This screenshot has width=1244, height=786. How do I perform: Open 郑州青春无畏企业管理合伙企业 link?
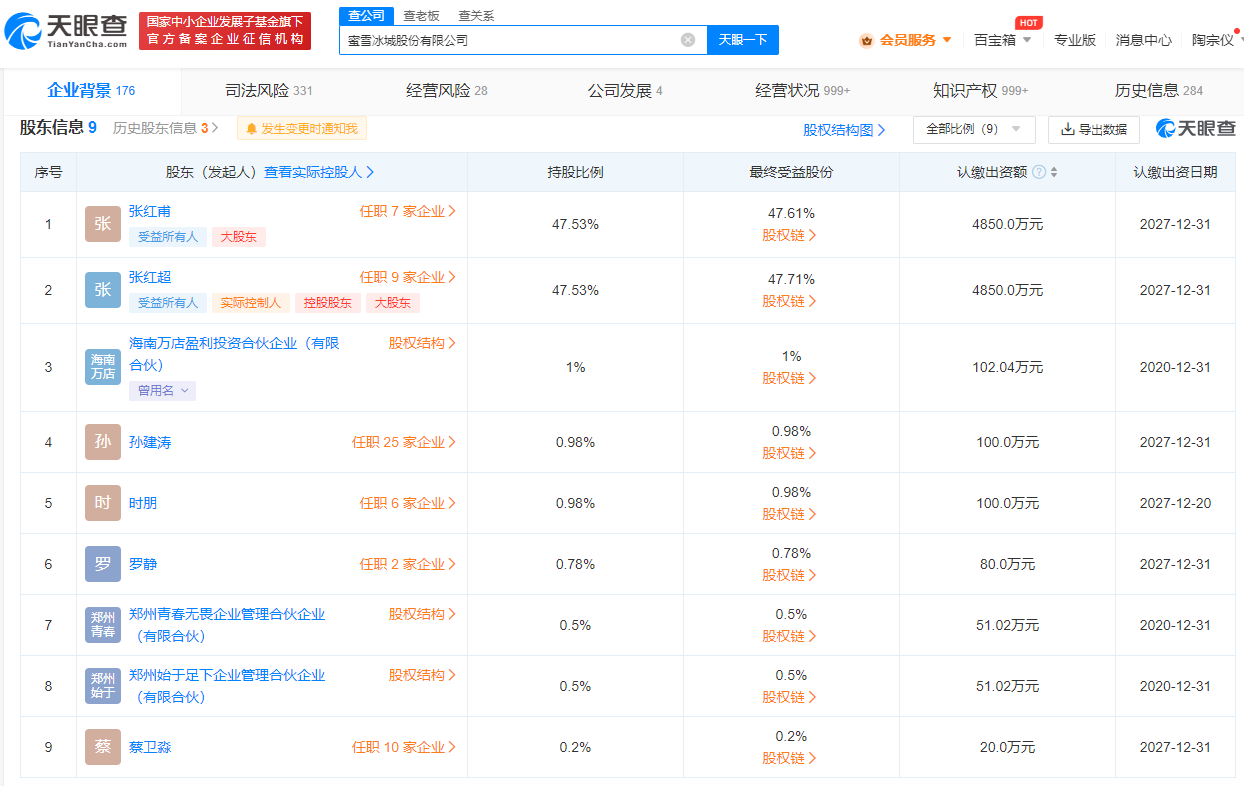227,625
